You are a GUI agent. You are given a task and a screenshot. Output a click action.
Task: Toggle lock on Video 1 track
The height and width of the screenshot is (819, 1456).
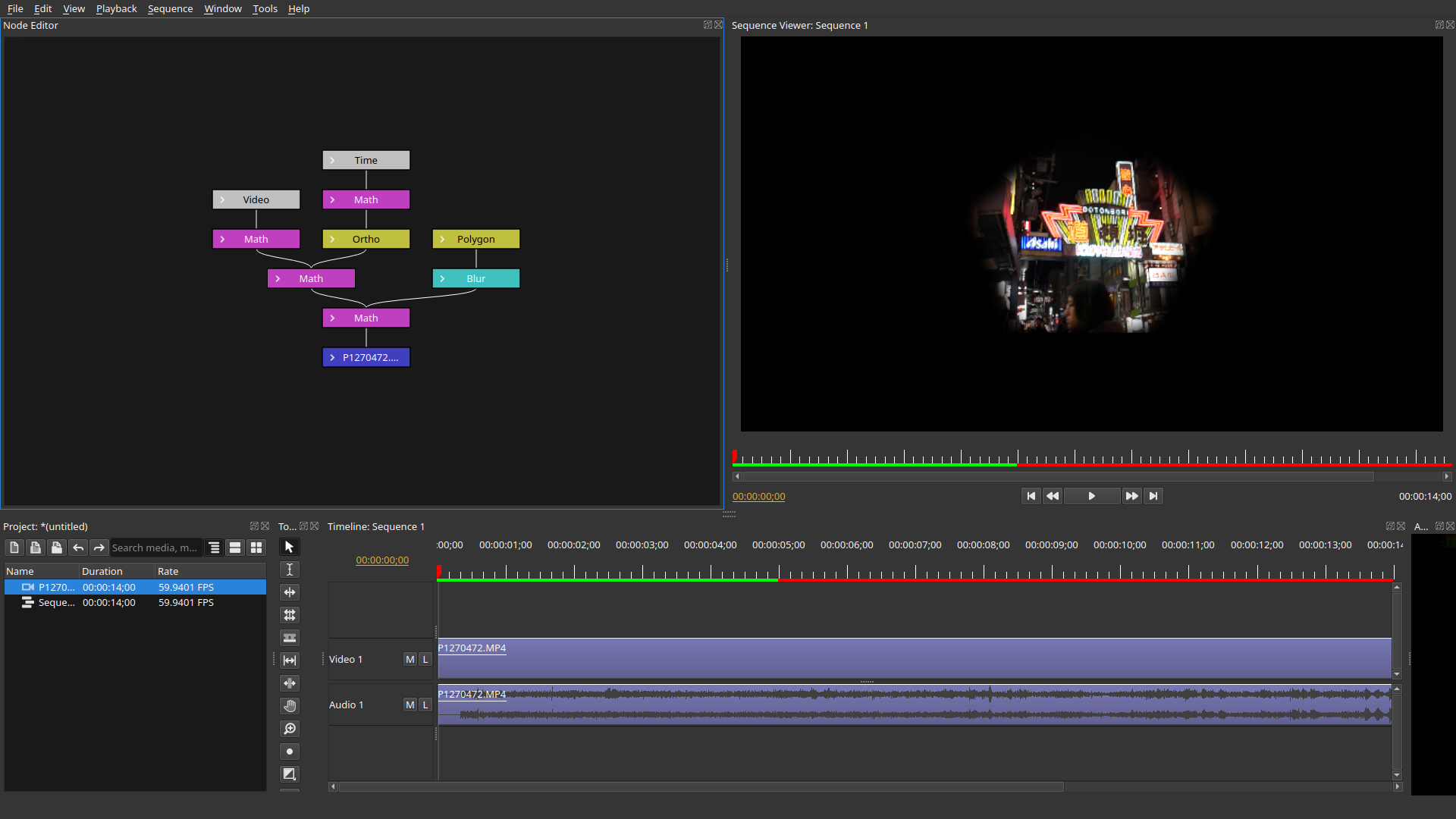[x=425, y=659]
